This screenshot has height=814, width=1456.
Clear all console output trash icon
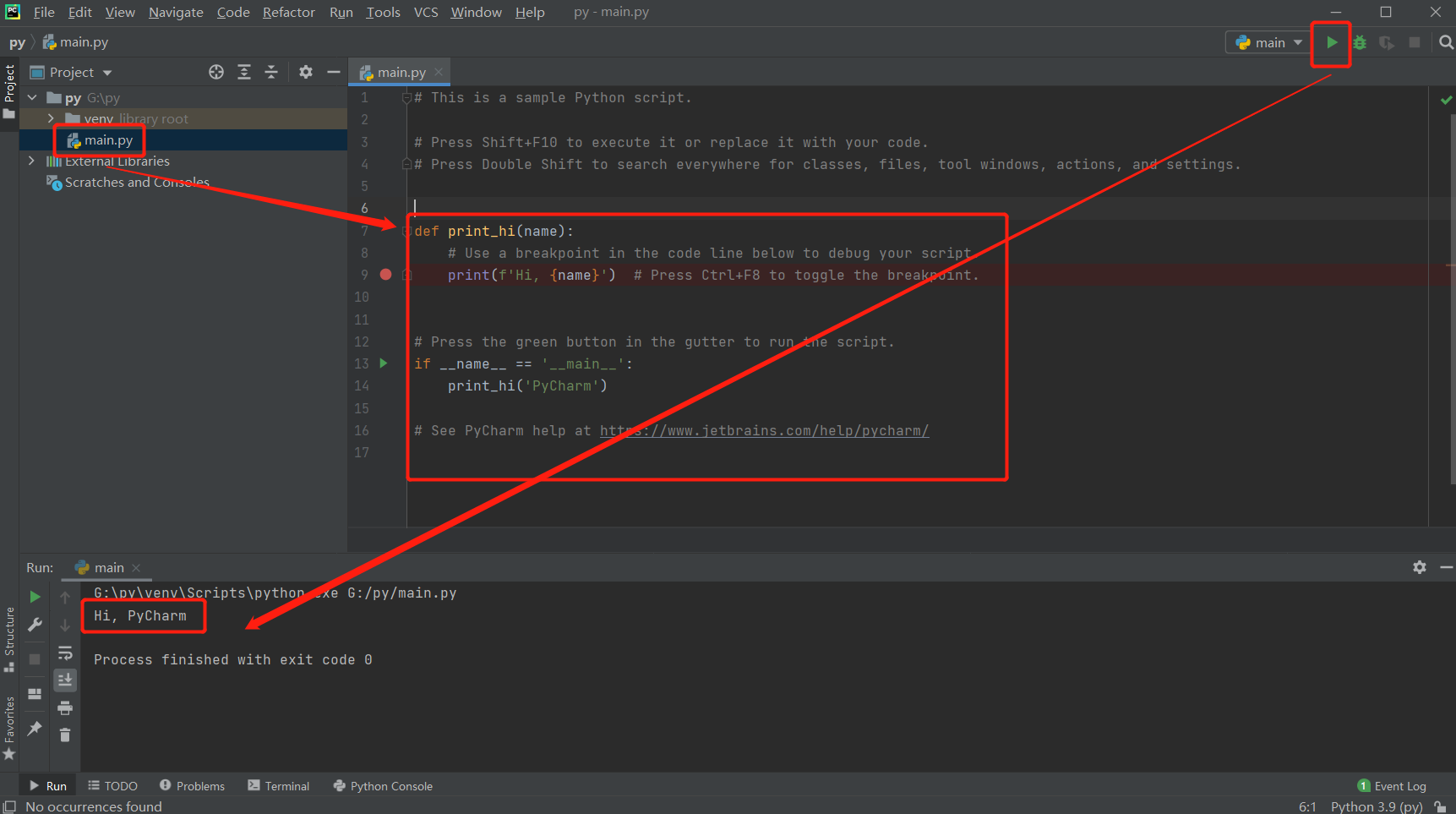[65, 735]
